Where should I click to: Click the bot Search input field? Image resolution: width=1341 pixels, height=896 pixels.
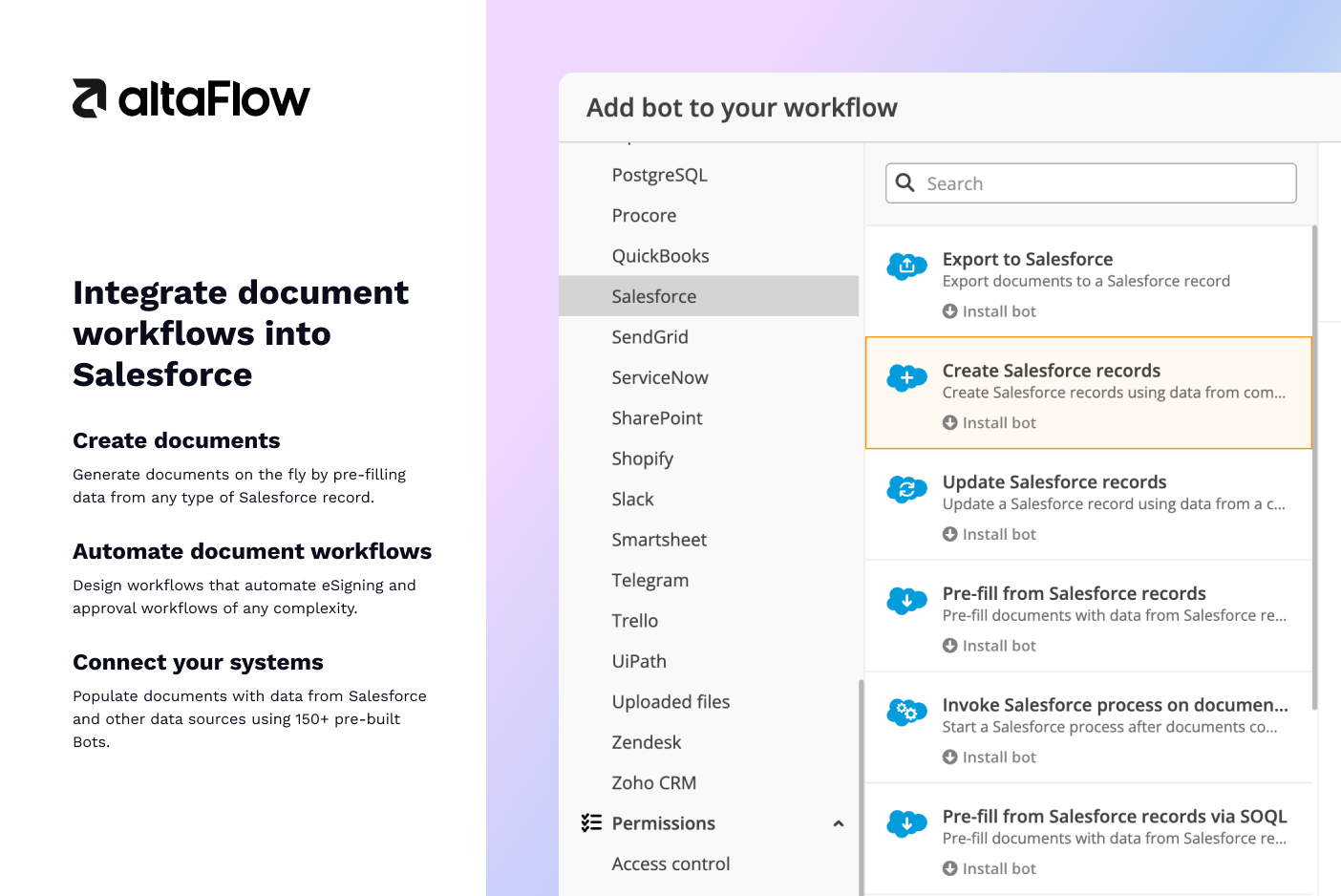1091,183
